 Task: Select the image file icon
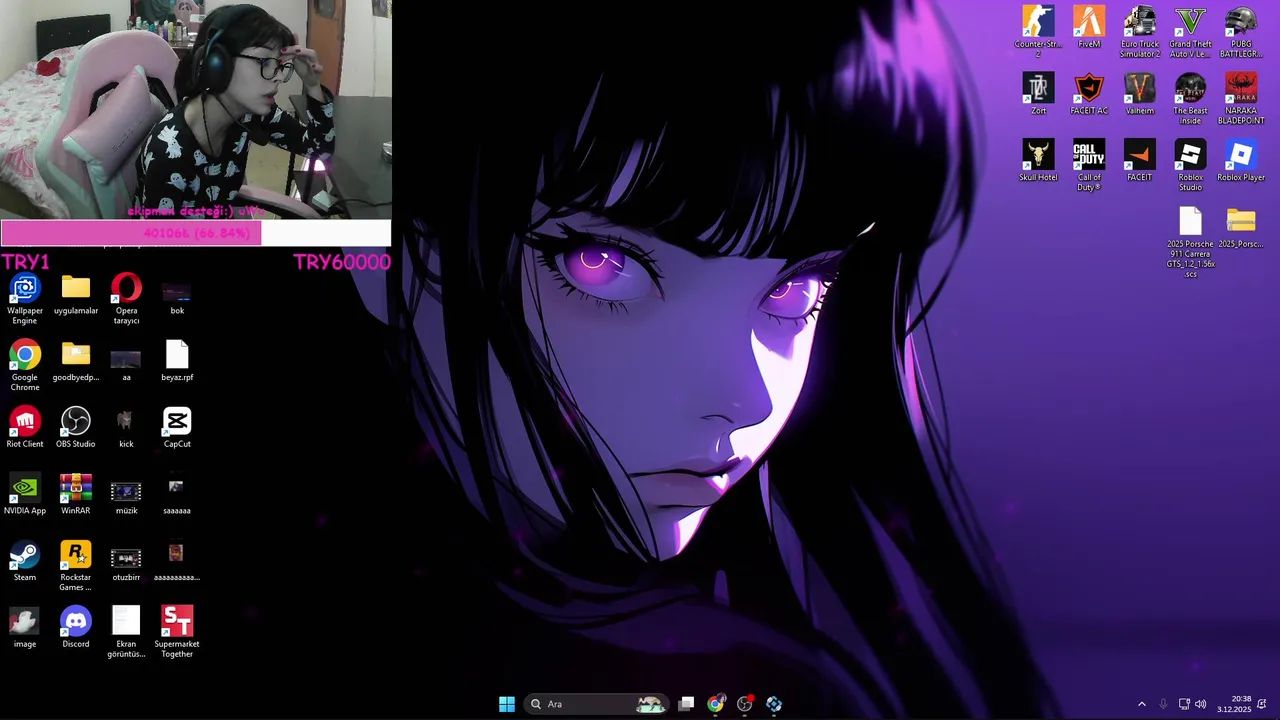tap(25, 628)
